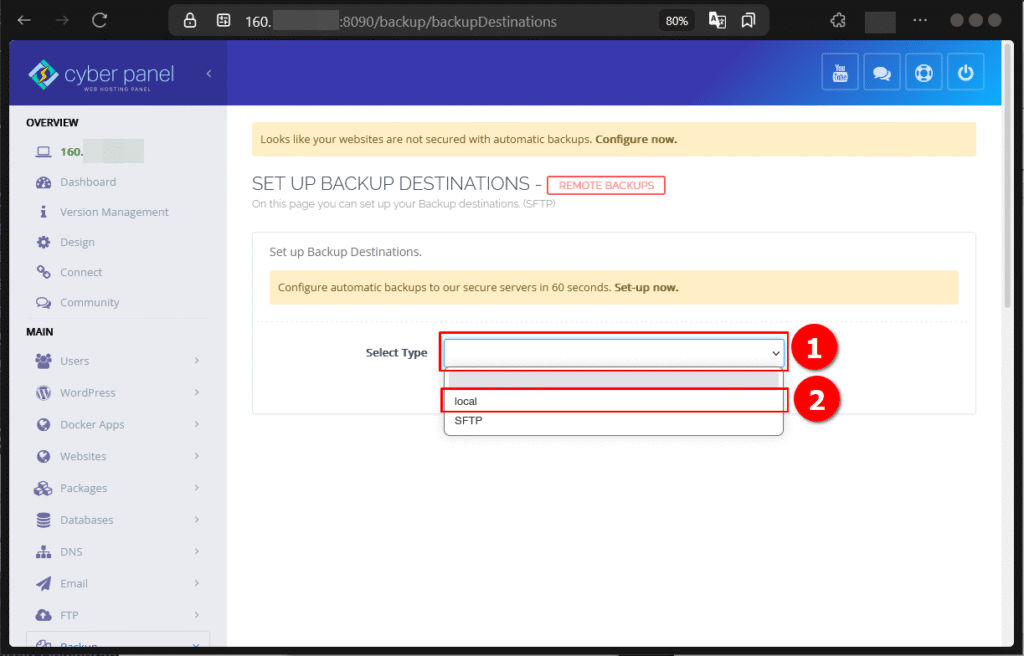Image resolution: width=1024 pixels, height=656 pixels.
Task: Click the REMOTE BACKUPS button
Action: 605,185
